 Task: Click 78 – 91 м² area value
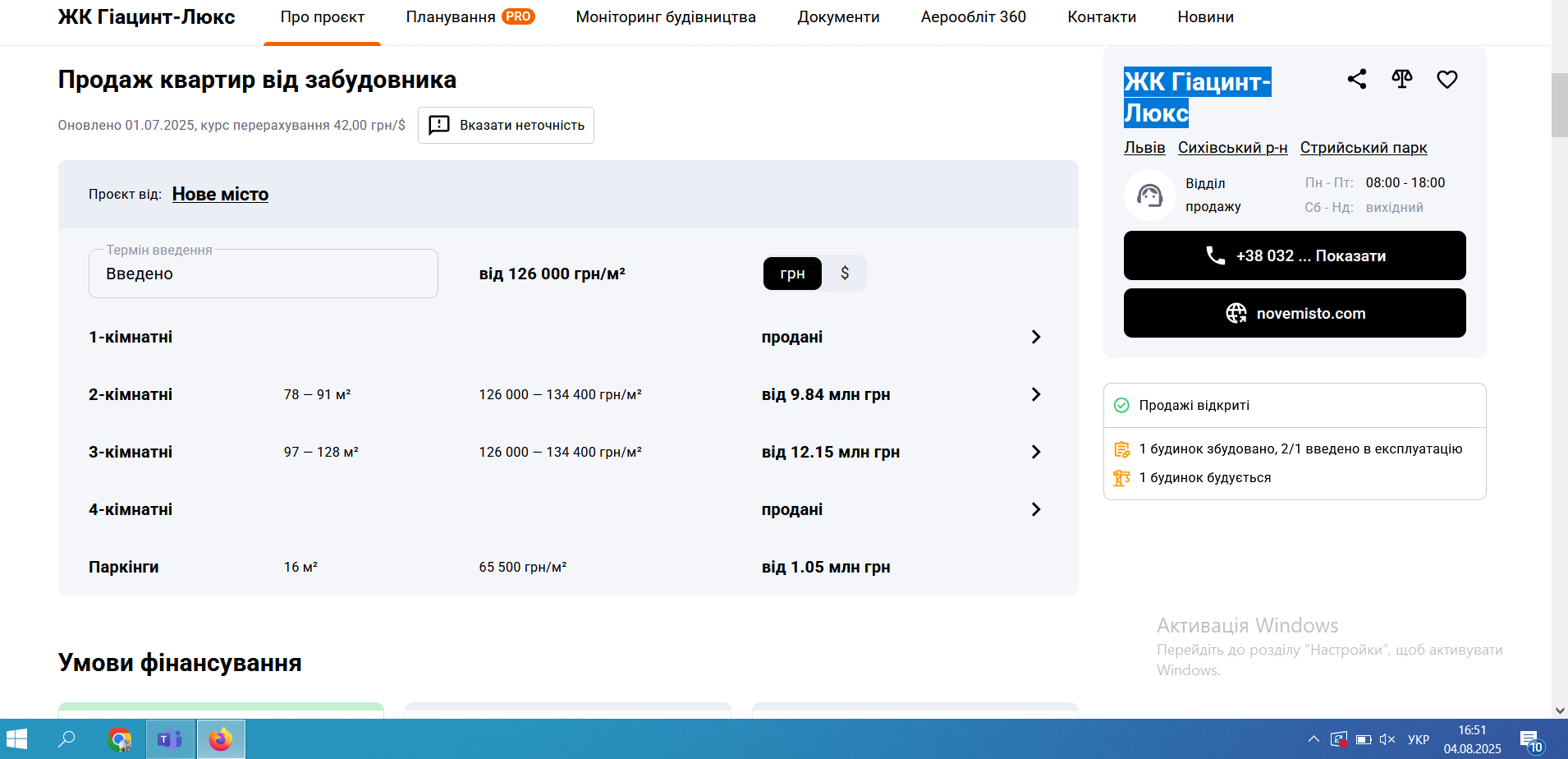[x=318, y=394]
